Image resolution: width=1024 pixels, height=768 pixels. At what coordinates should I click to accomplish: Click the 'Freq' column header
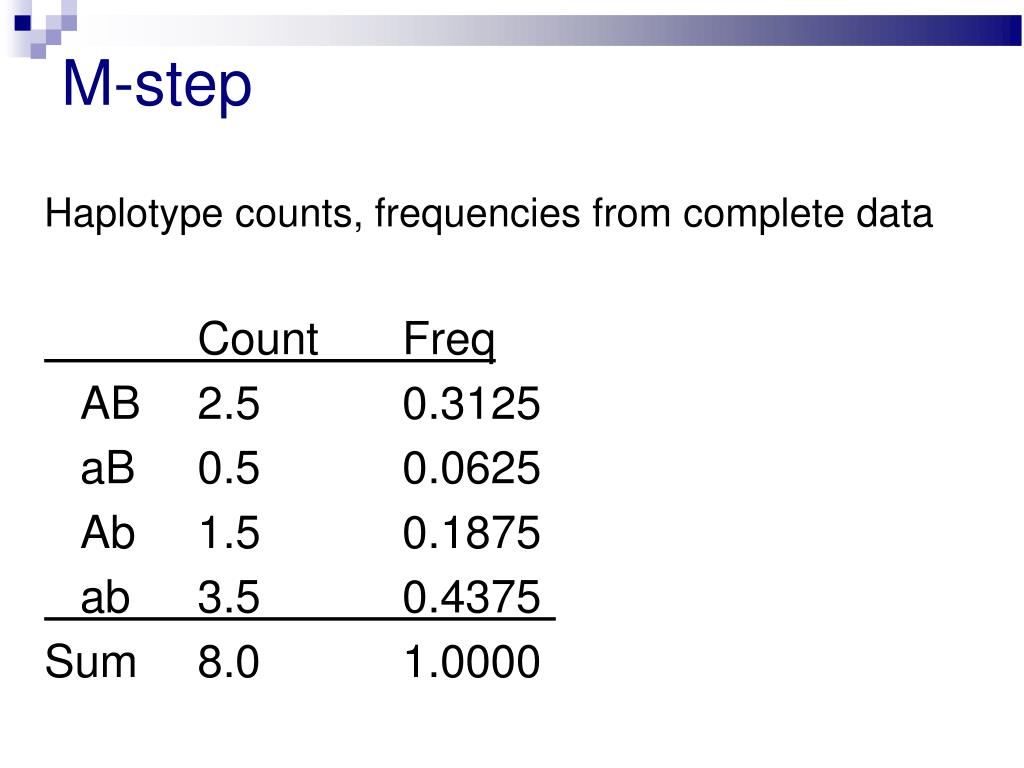click(449, 342)
